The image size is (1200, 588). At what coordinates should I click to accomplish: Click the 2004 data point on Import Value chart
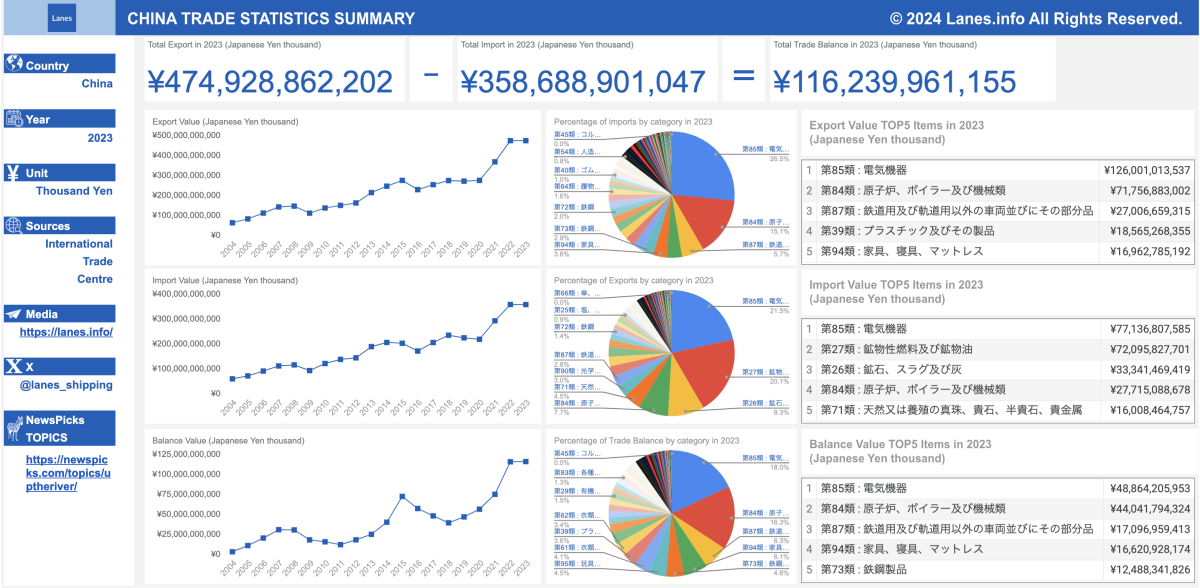point(232,379)
